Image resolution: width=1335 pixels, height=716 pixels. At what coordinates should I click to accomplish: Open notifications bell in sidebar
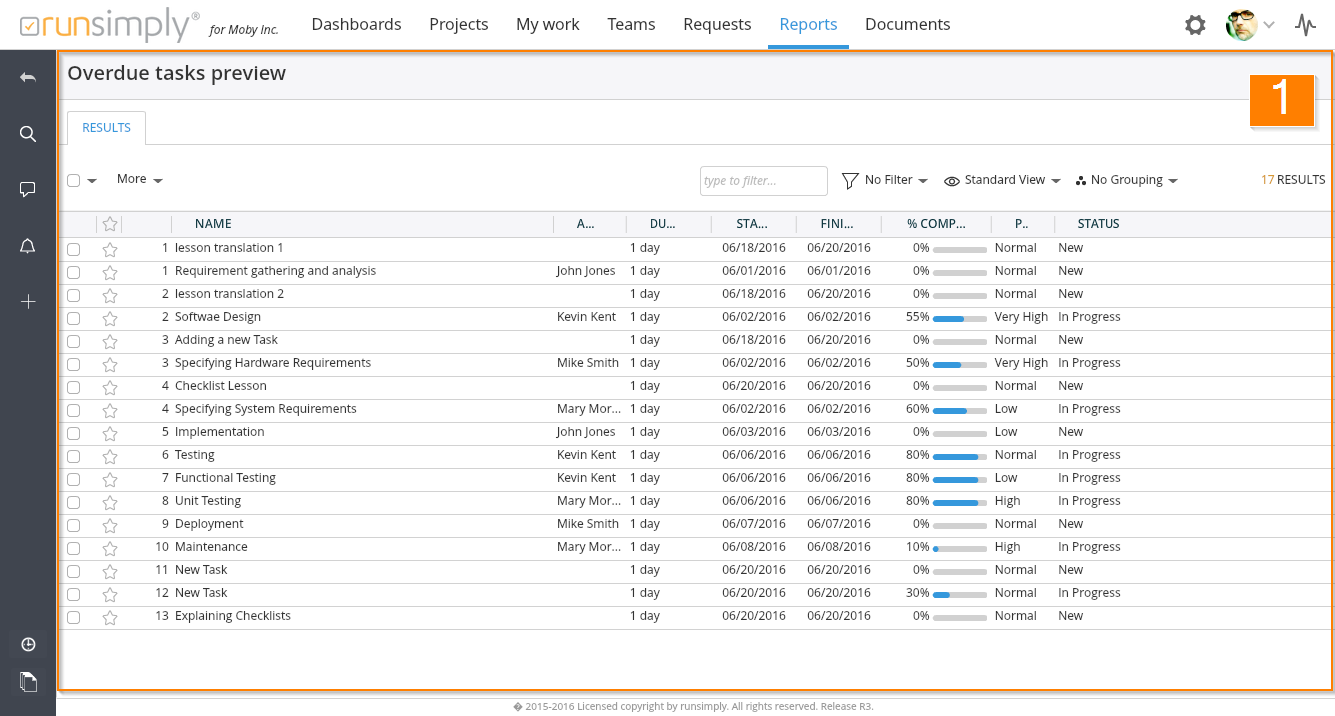[x=28, y=246]
